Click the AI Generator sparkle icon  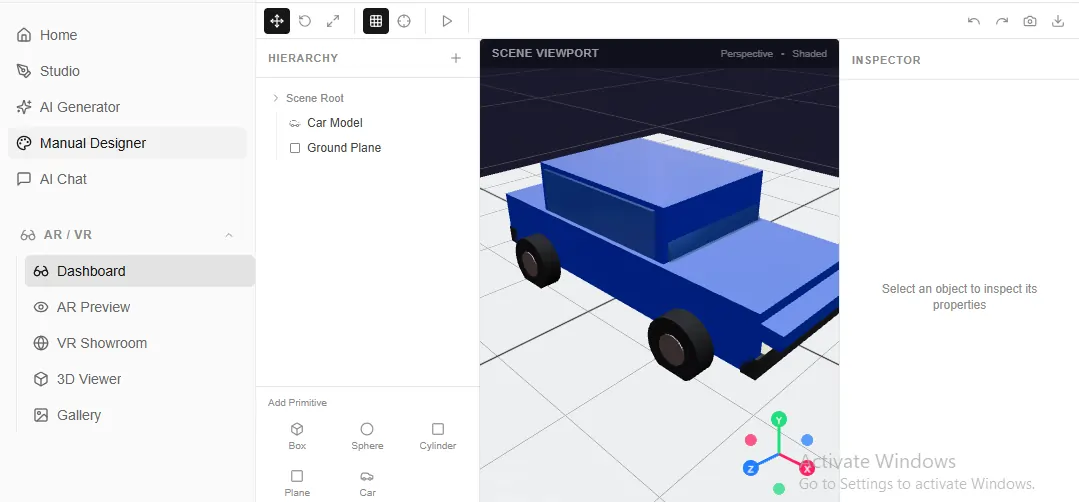(24, 107)
